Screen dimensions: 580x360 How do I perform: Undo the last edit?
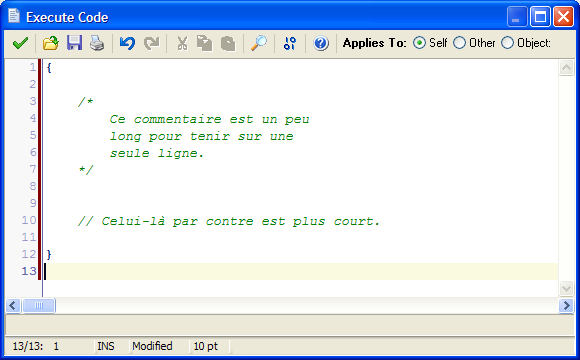127,43
